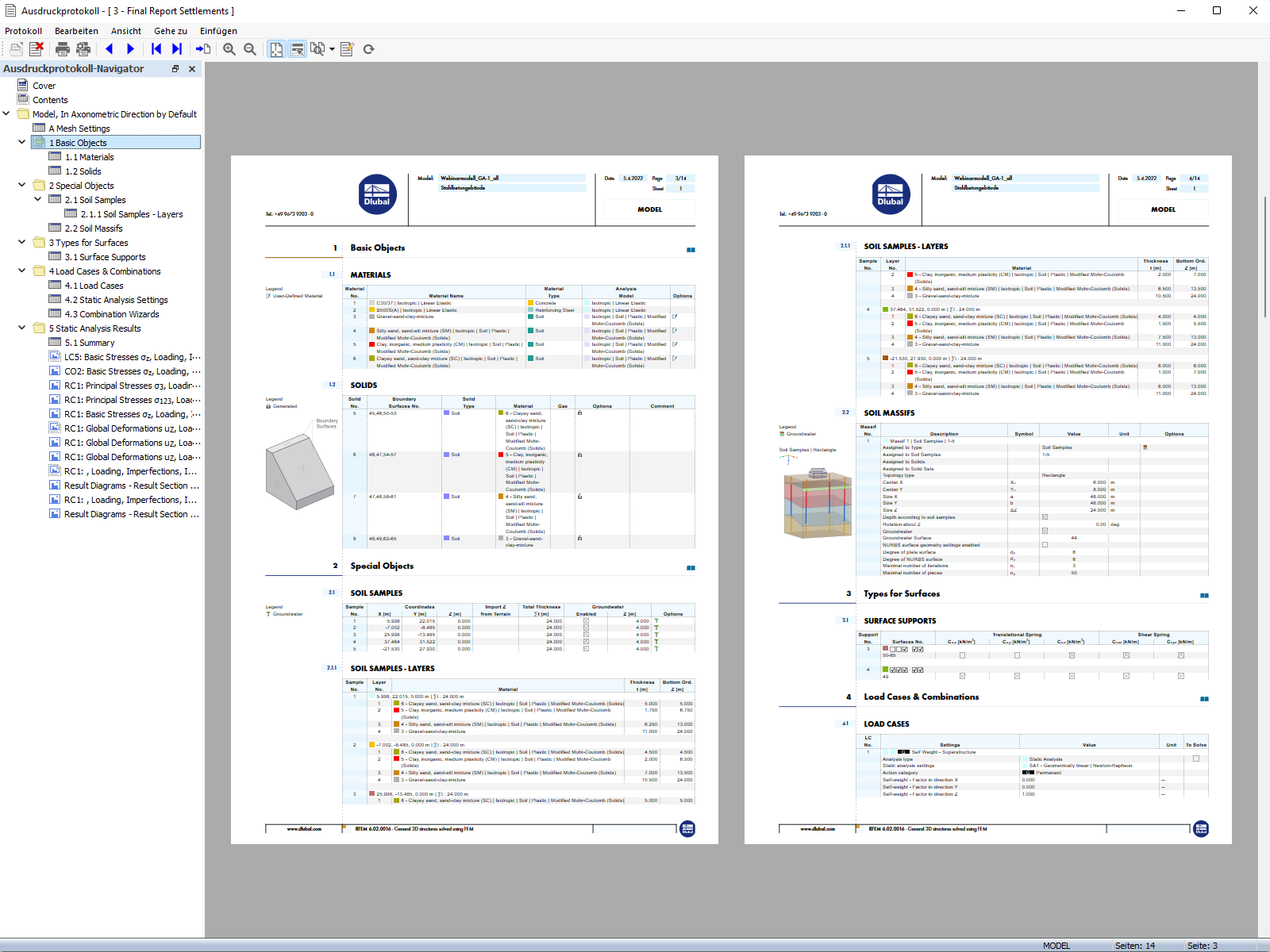Refresh the printout report with the reload icon
Viewport: 1270px width, 952px height.
point(368,48)
